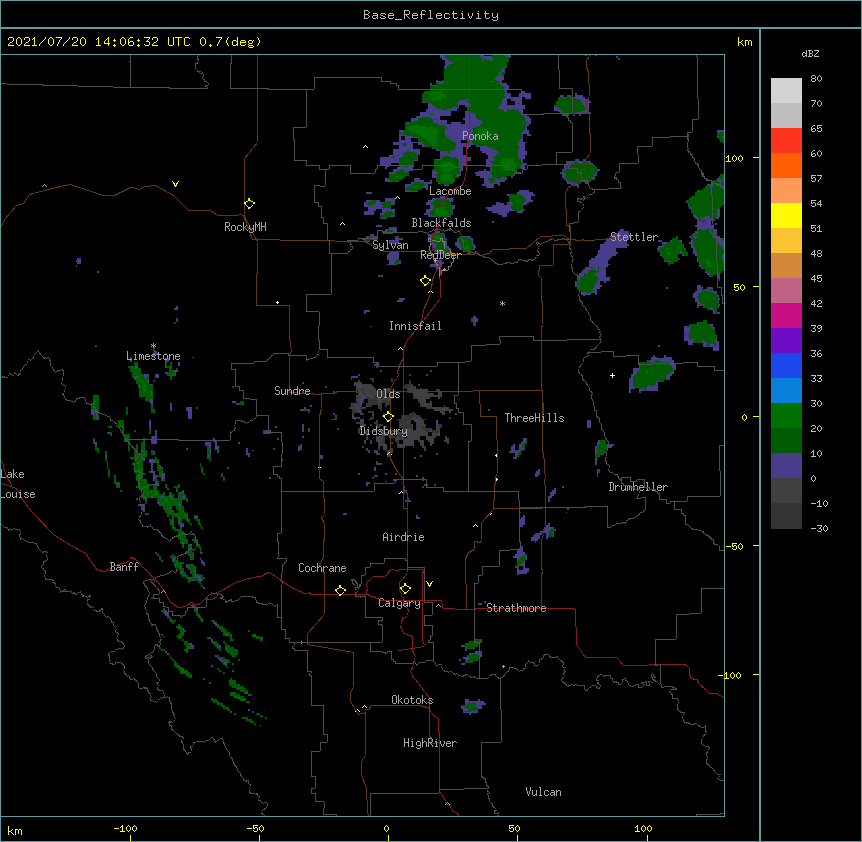Click the yellow diamond marker near RockyMH

point(250,204)
